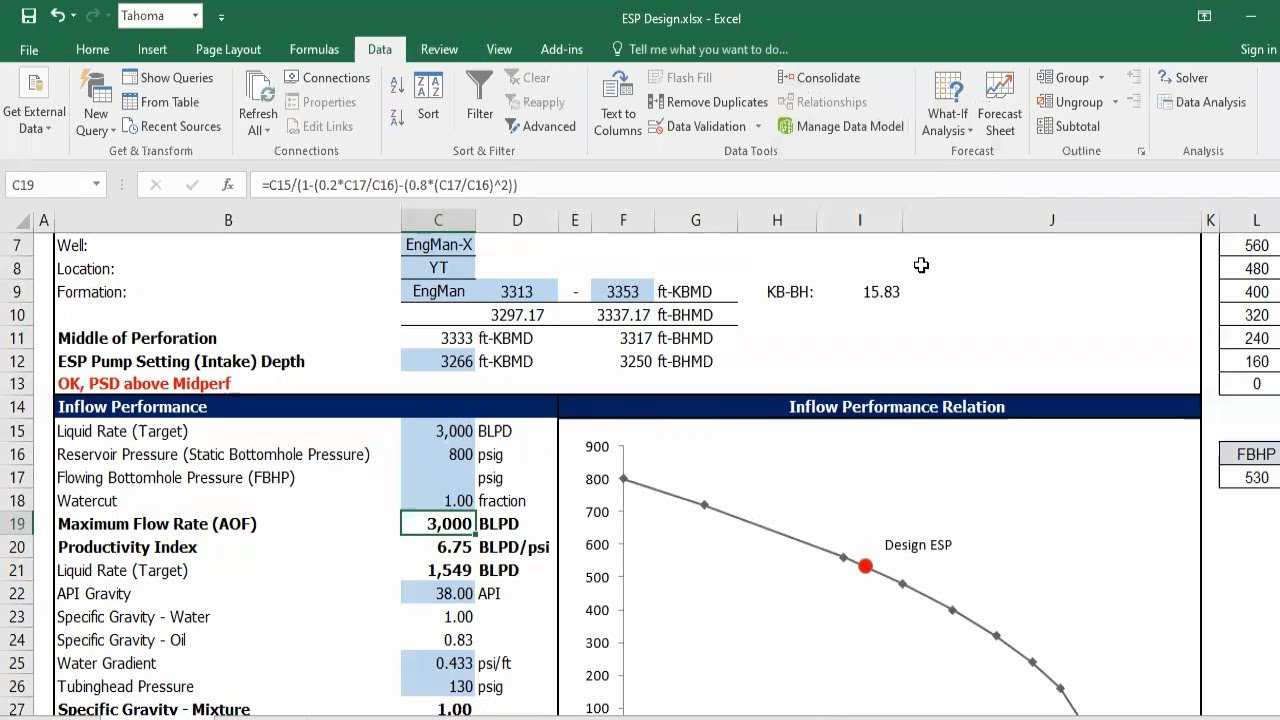The width and height of the screenshot is (1280, 720).
Task: Open Manage Data Model
Action: [840, 126]
